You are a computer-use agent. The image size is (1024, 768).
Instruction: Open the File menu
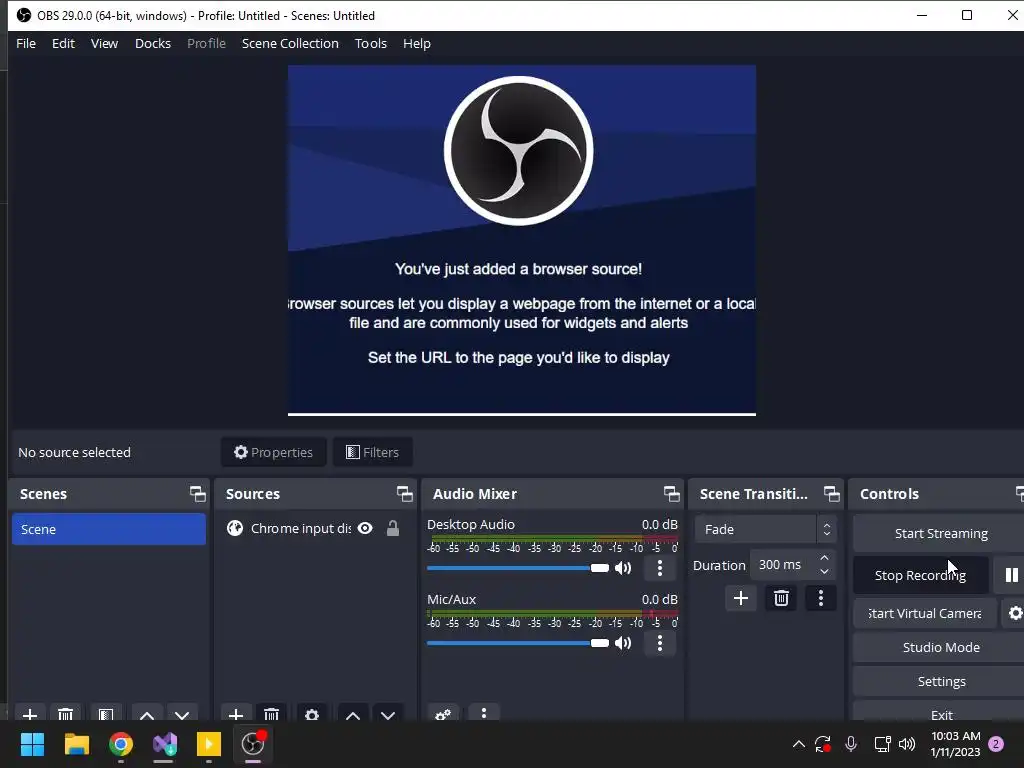[x=26, y=44]
